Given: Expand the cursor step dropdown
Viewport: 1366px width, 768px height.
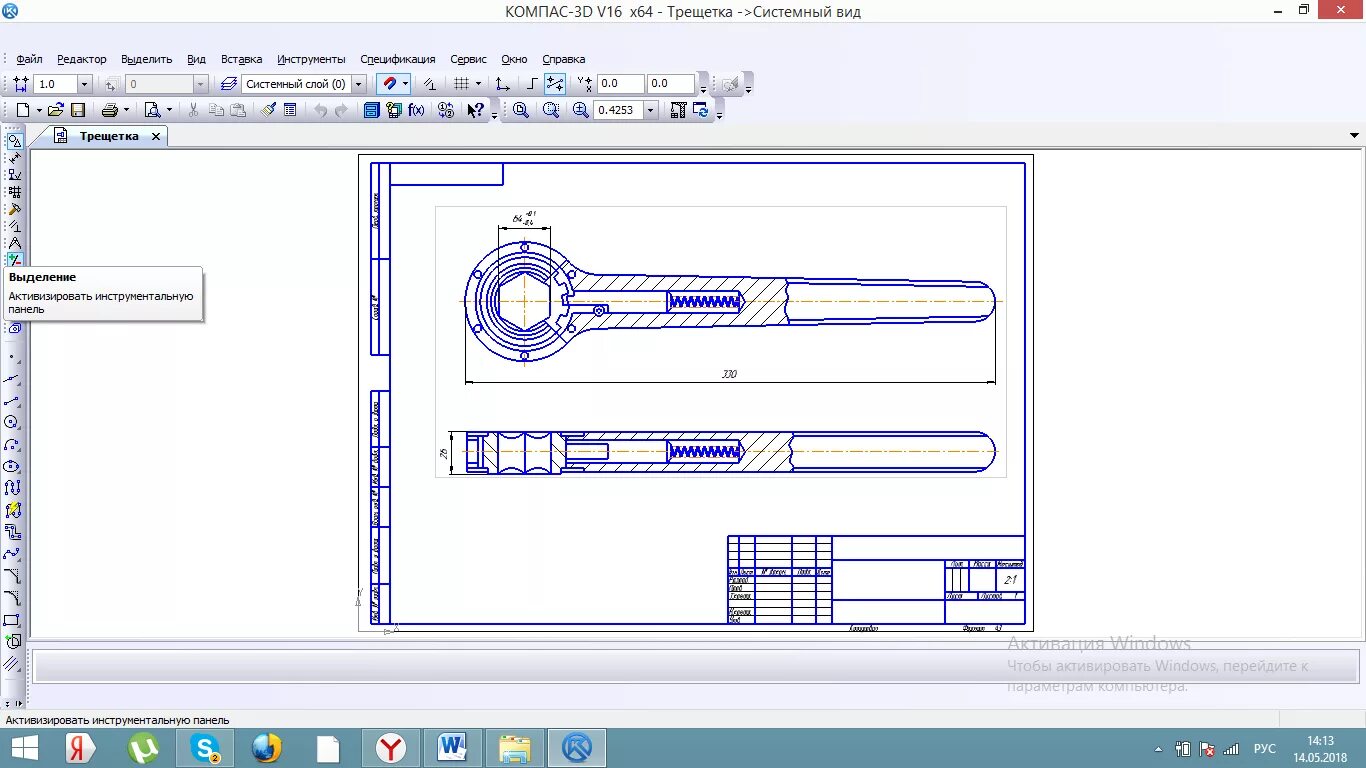Looking at the screenshot, I should coord(85,84).
